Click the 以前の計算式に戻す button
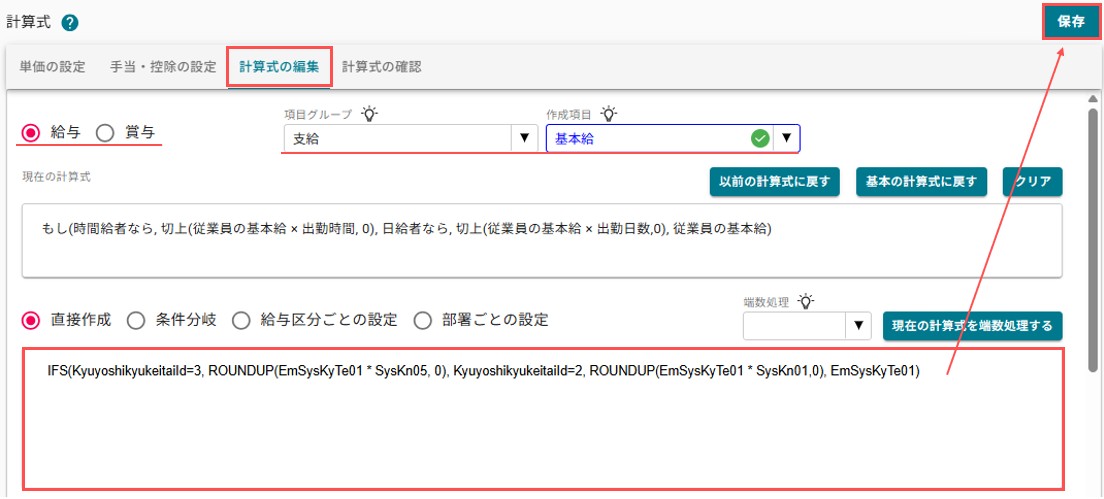 coord(774,182)
